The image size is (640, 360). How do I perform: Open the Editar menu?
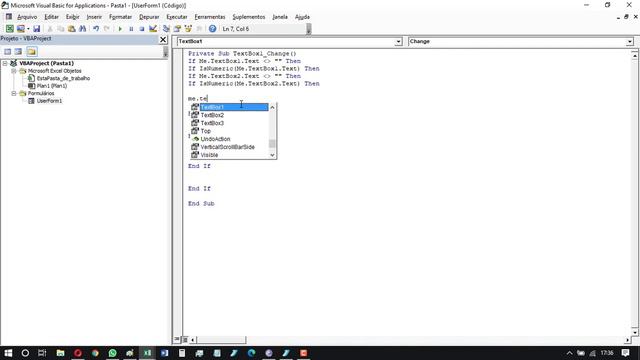click(51, 17)
